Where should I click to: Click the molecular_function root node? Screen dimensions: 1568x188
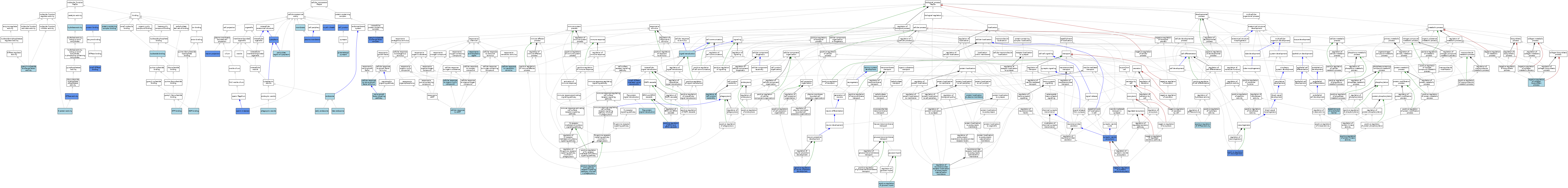point(75,4)
